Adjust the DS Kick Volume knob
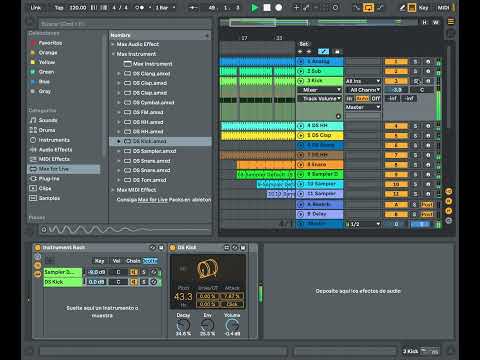Image resolution: width=480 pixels, height=360 pixels. [x=232, y=325]
